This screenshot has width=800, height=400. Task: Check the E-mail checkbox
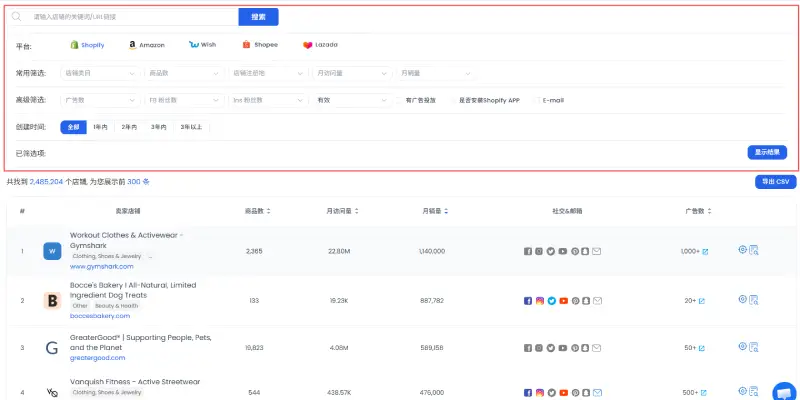coord(536,101)
